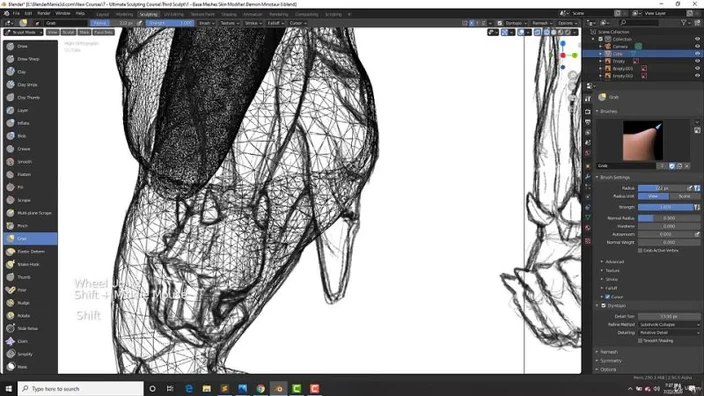Set Radius Unit to View
704x396 pixels.
(x=653, y=196)
